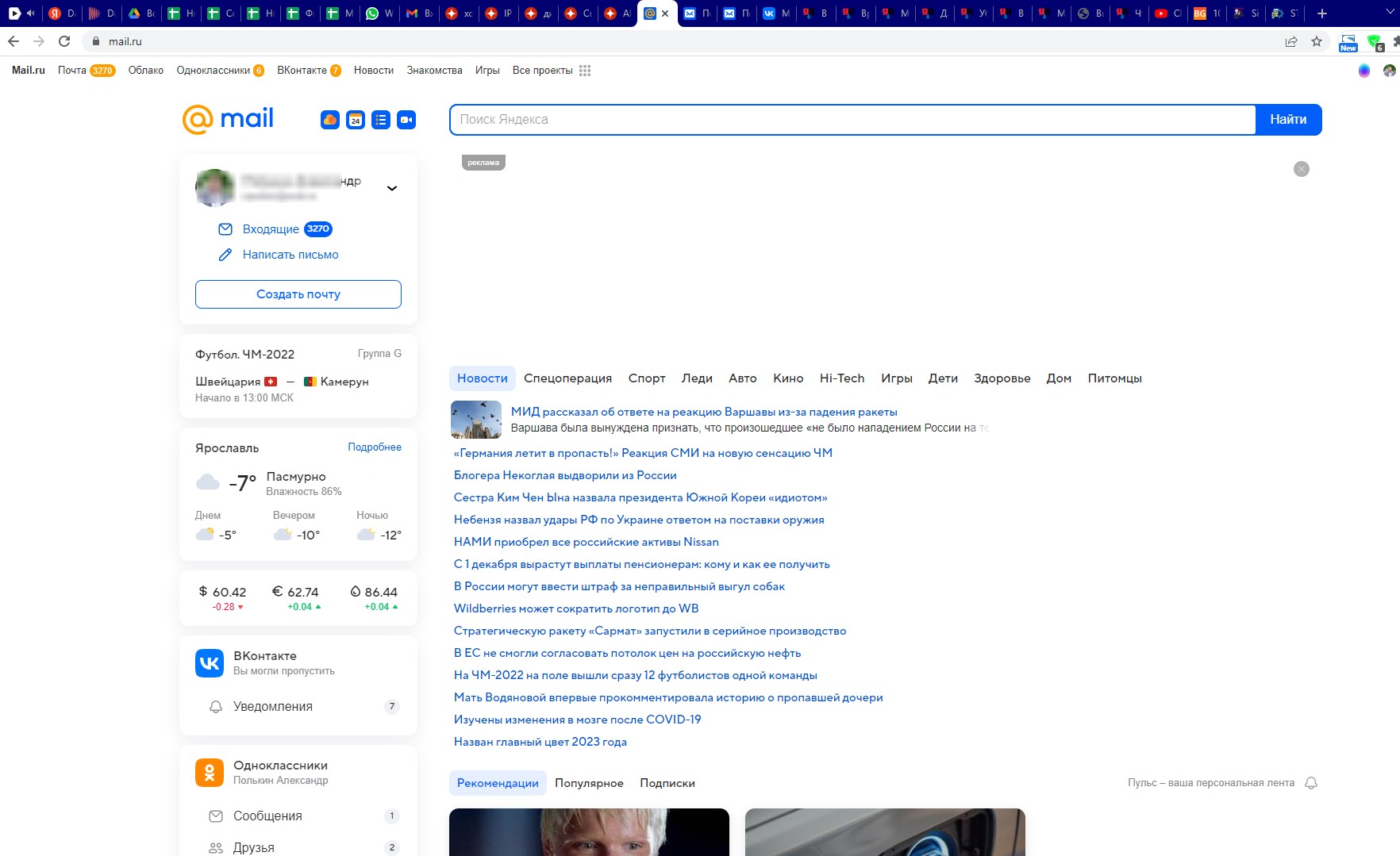Click the mail logo
Image resolution: width=1400 pixels, height=856 pixels.
pyautogui.click(x=228, y=119)
